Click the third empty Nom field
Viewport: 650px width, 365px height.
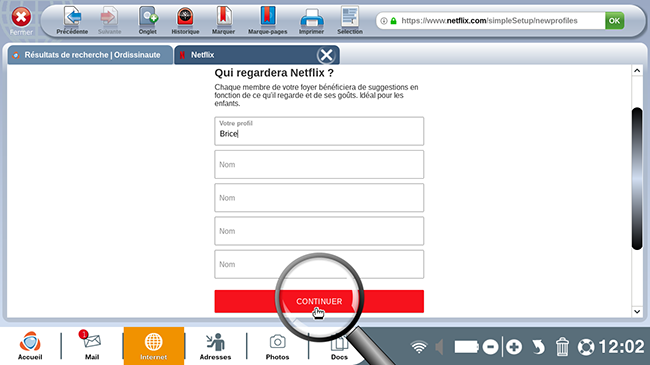319,231
